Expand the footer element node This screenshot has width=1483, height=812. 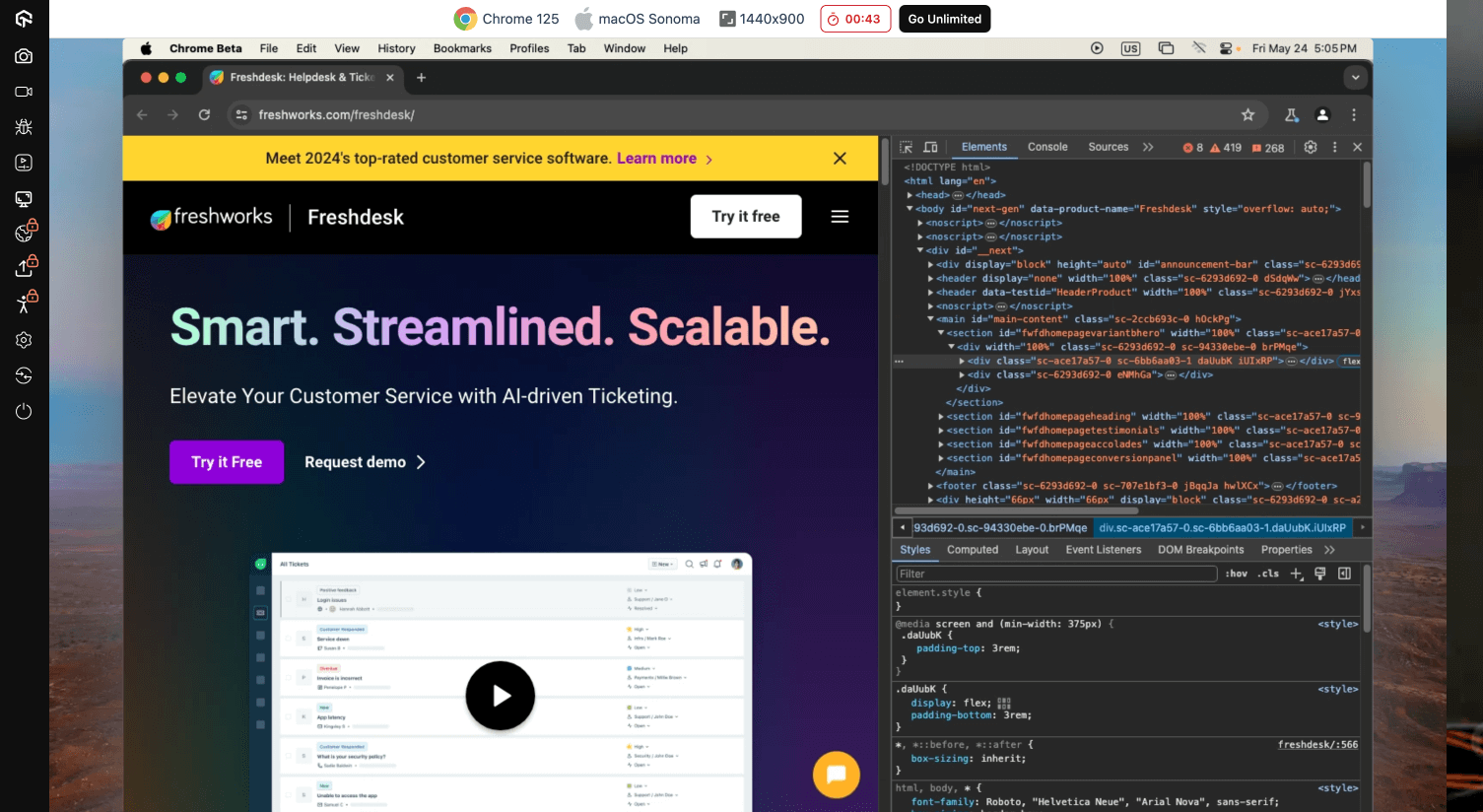pos(930,486)
